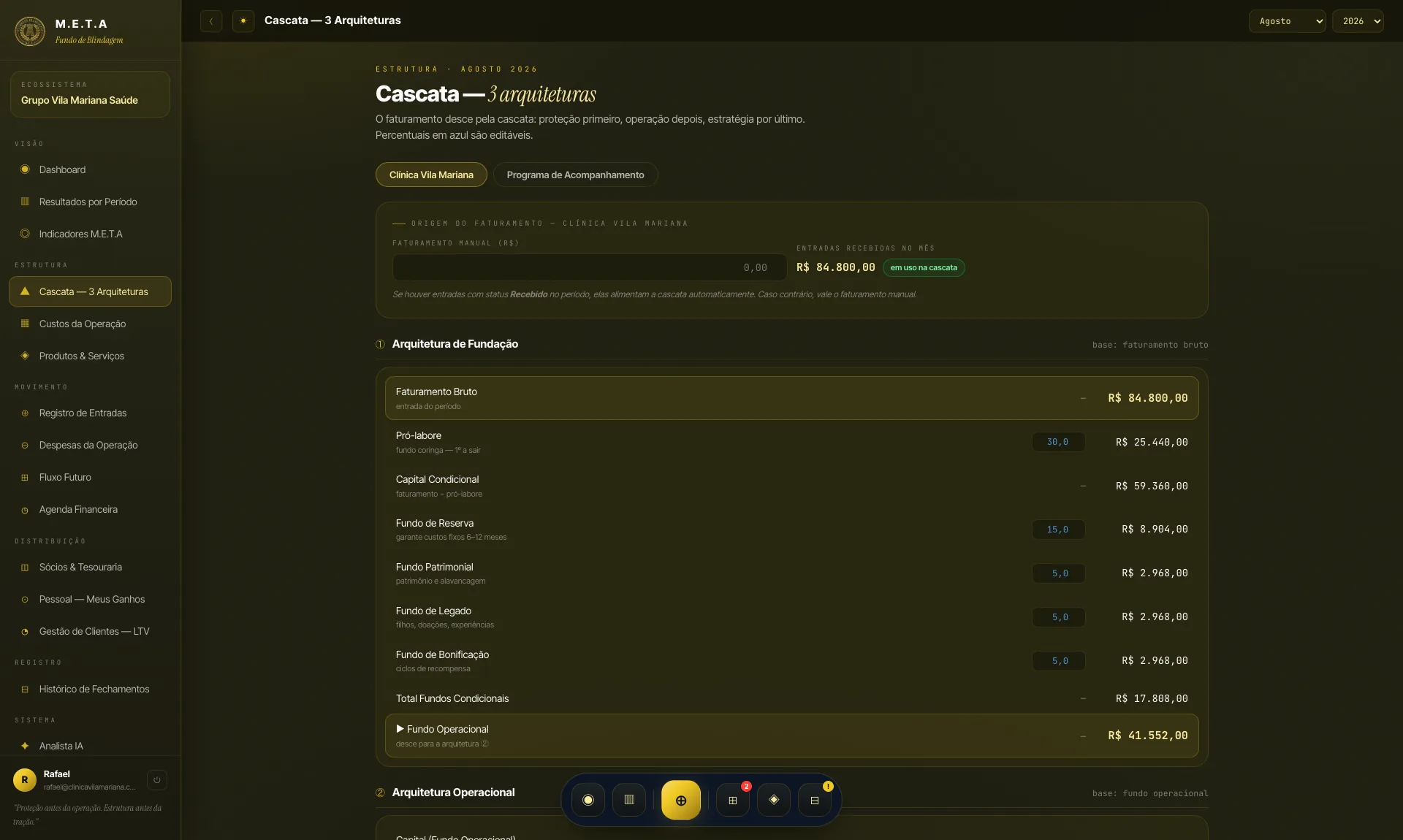Click the Sócios & Tesouraria icon
Viewport: 1403px width, 840px height.
click(25, 568)
